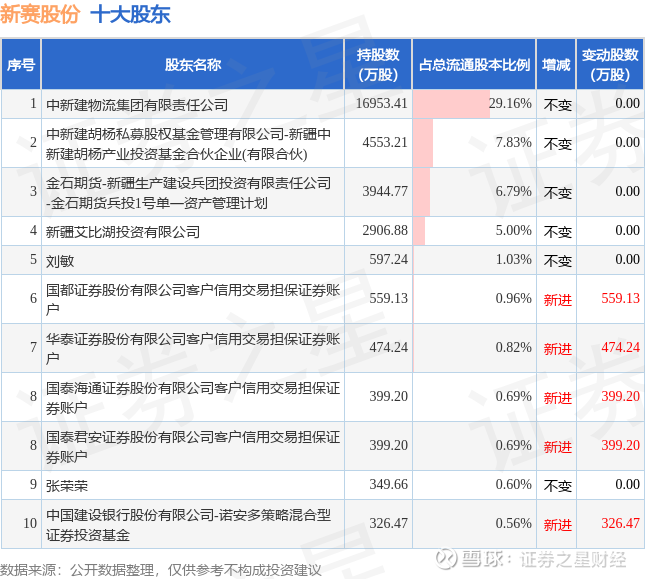The image size is (645, 579).
Task: Click shareholder 中新建物流集团有限责任公司
Action: [x=137, y=105]
